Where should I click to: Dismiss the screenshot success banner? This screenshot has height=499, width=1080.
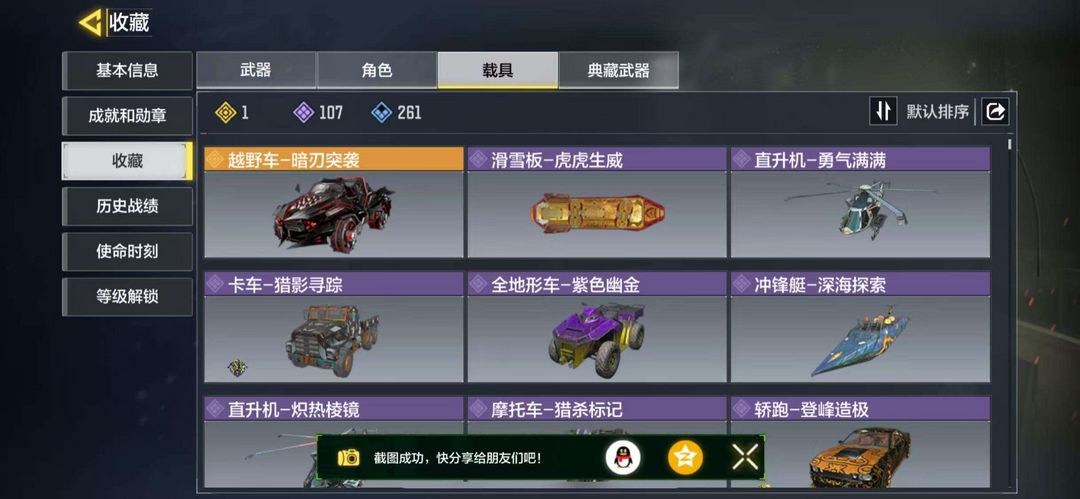click(745, 457)
